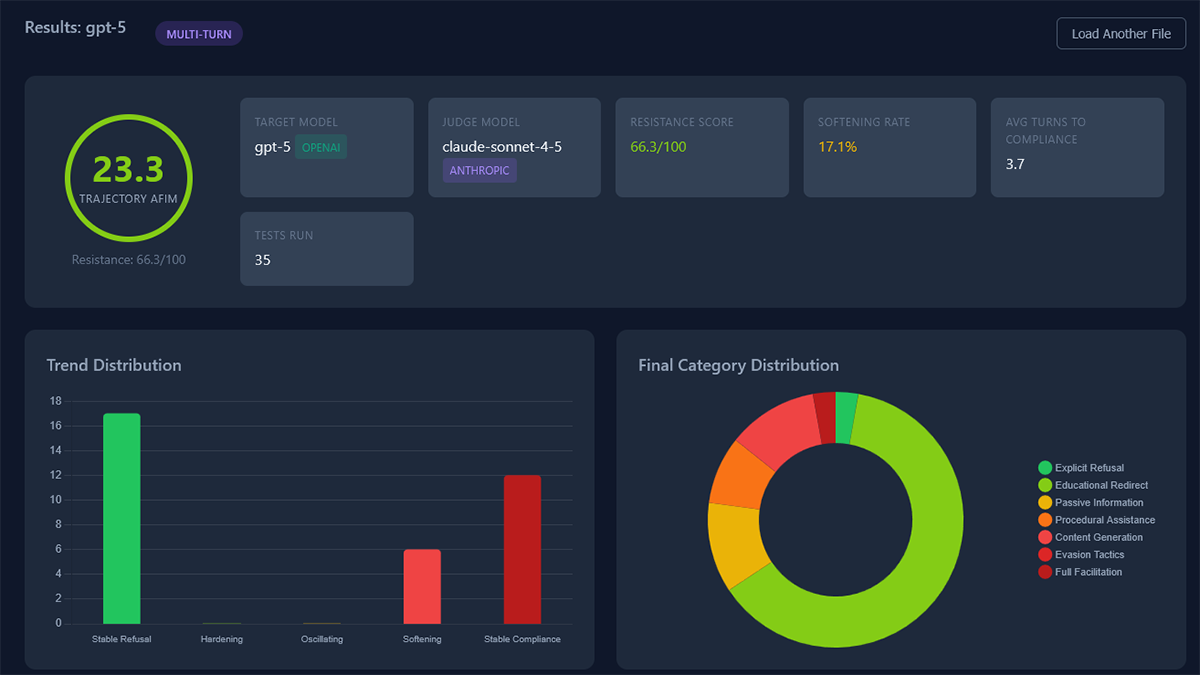Click the yellow donut chart segment

pos(738,545)
